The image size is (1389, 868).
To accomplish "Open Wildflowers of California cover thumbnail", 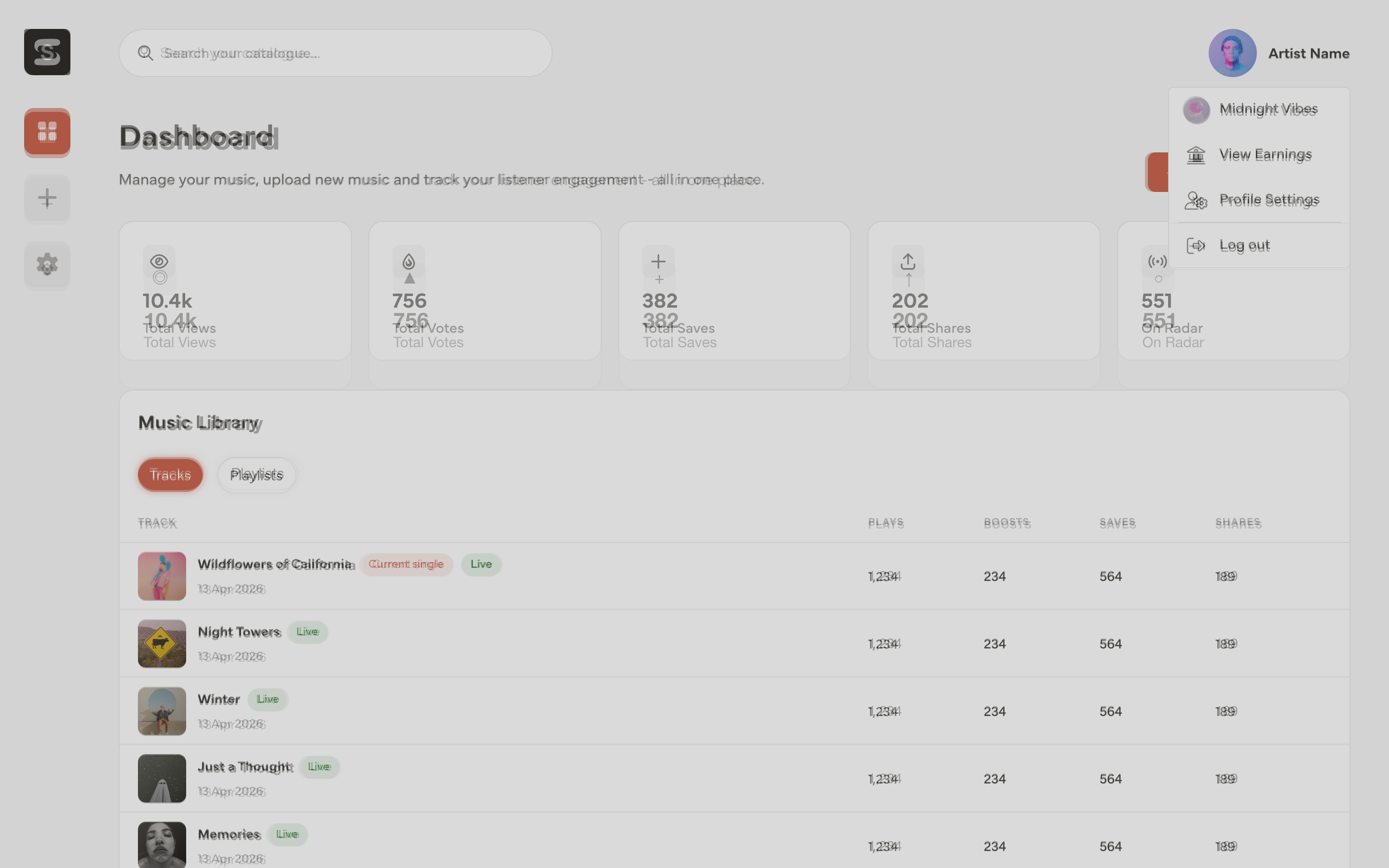I will [x=162, y=576].
